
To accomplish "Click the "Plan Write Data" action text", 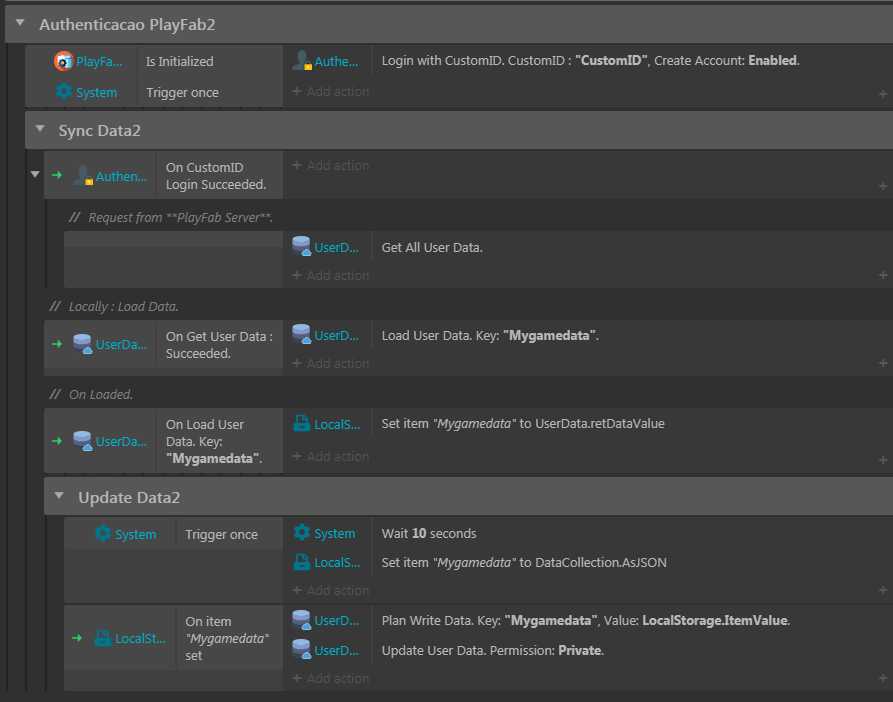I will click(585, 621).
